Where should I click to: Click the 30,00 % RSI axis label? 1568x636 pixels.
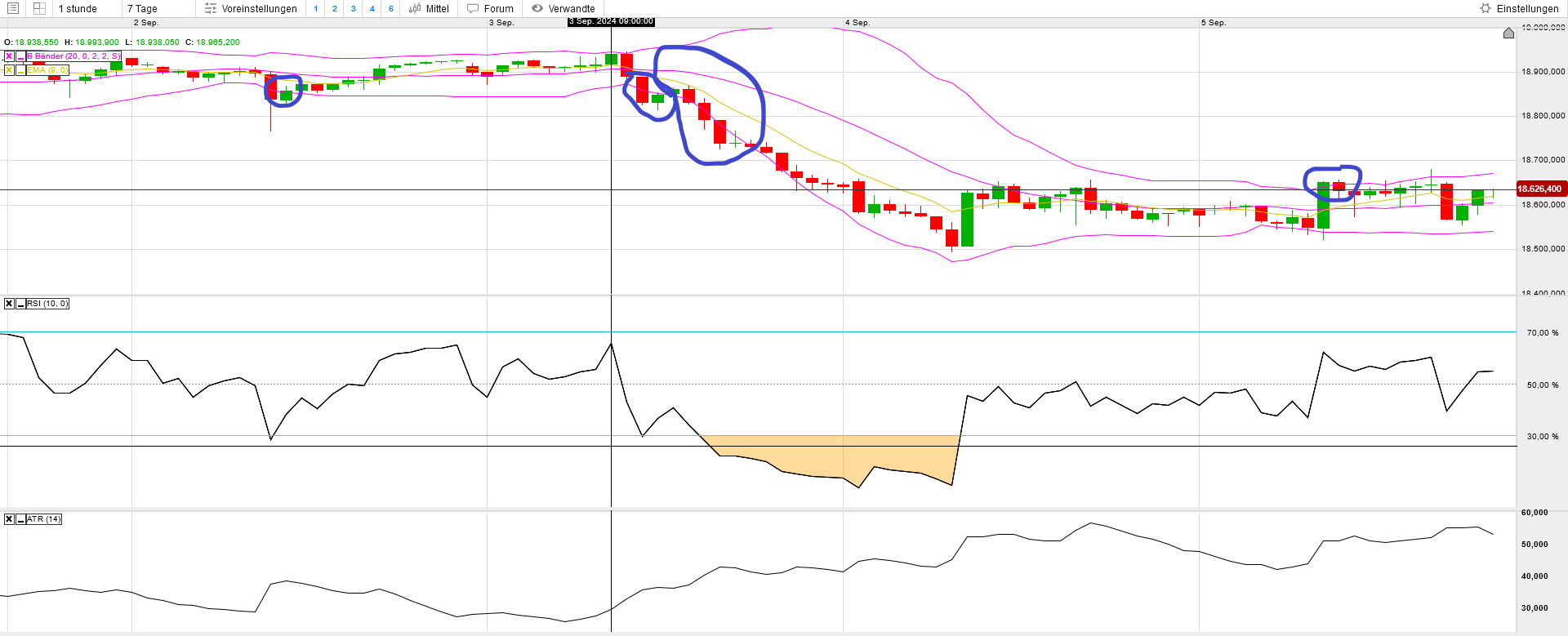[x=1543, y=437]
